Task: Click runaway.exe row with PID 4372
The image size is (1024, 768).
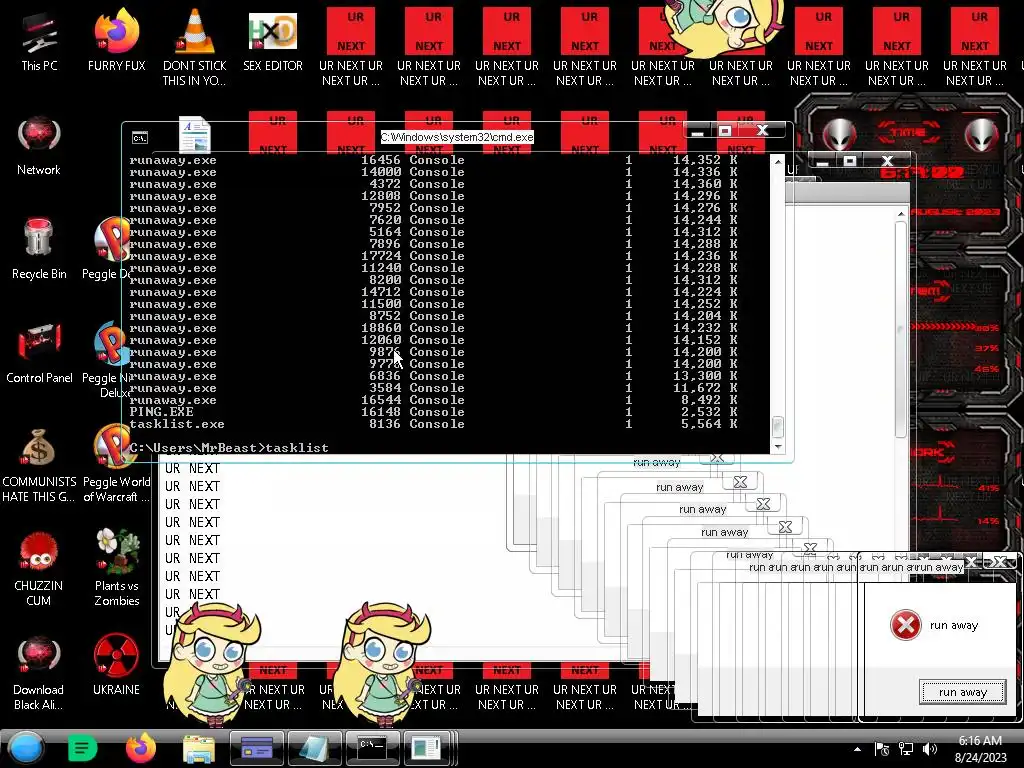Action: pos(434,184)
